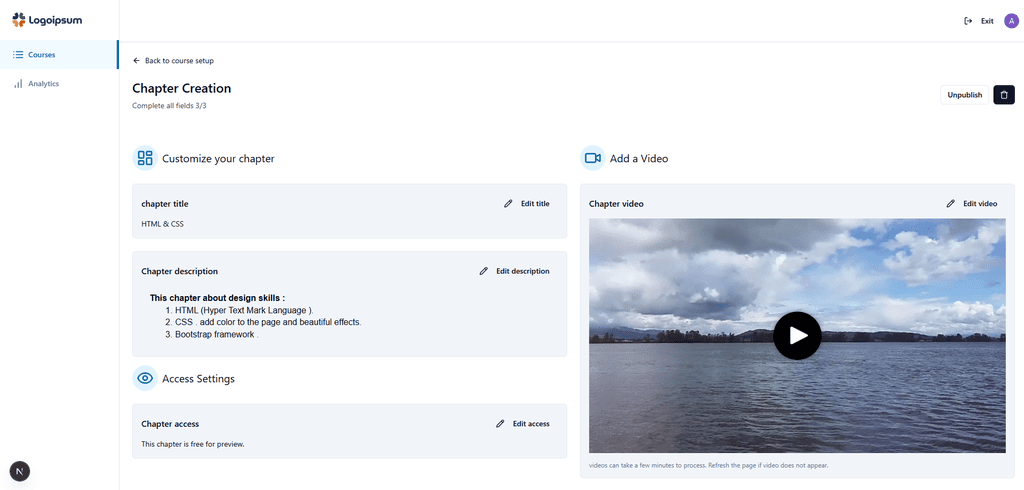Viewport: 1024px width, 490px height.
Task: Click the Customize your chapter dashboard icon
Action: (x=145, y=158)
